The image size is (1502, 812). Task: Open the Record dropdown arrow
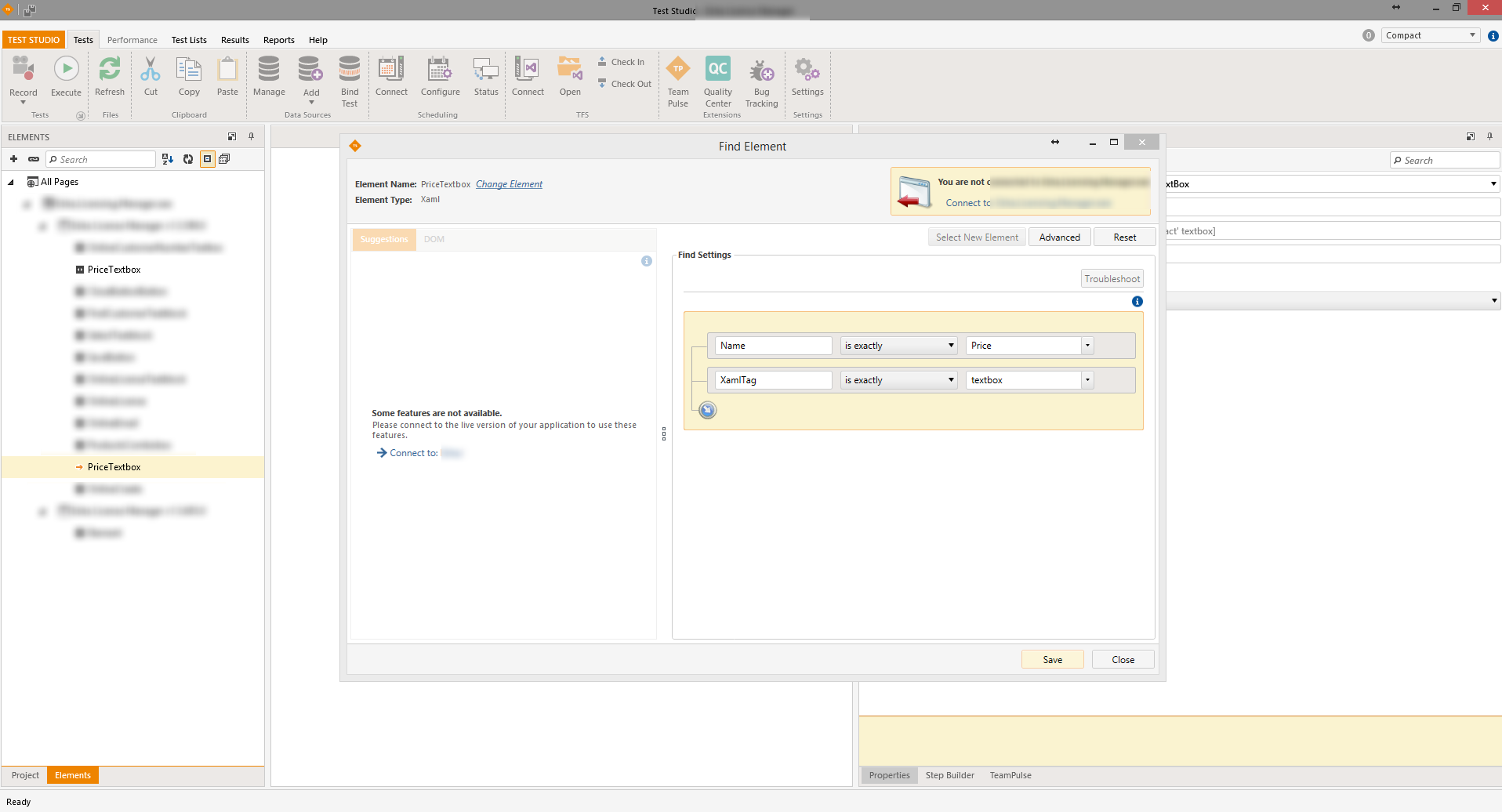point(23,103)
